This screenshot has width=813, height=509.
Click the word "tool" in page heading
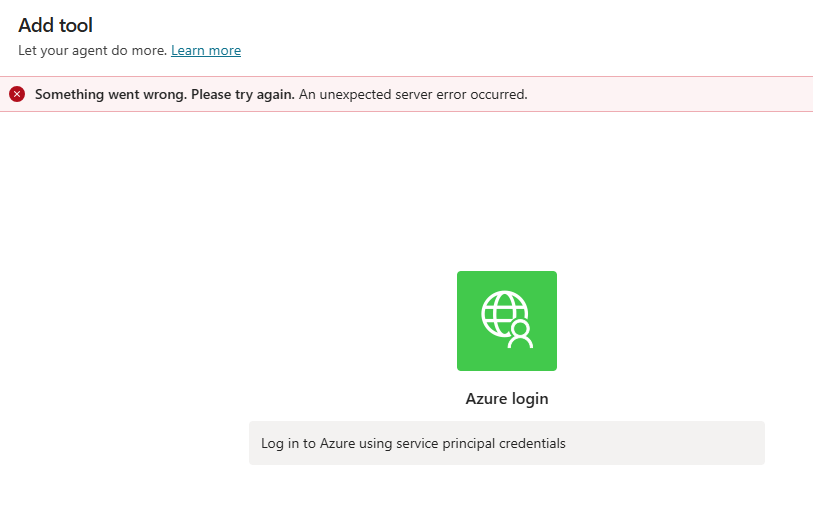click(76, 25)
